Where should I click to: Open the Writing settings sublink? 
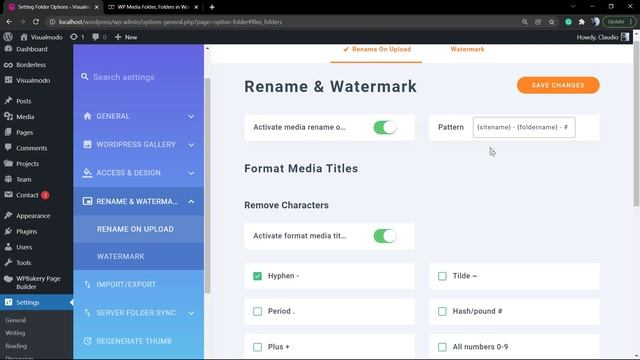coord(15,333)
